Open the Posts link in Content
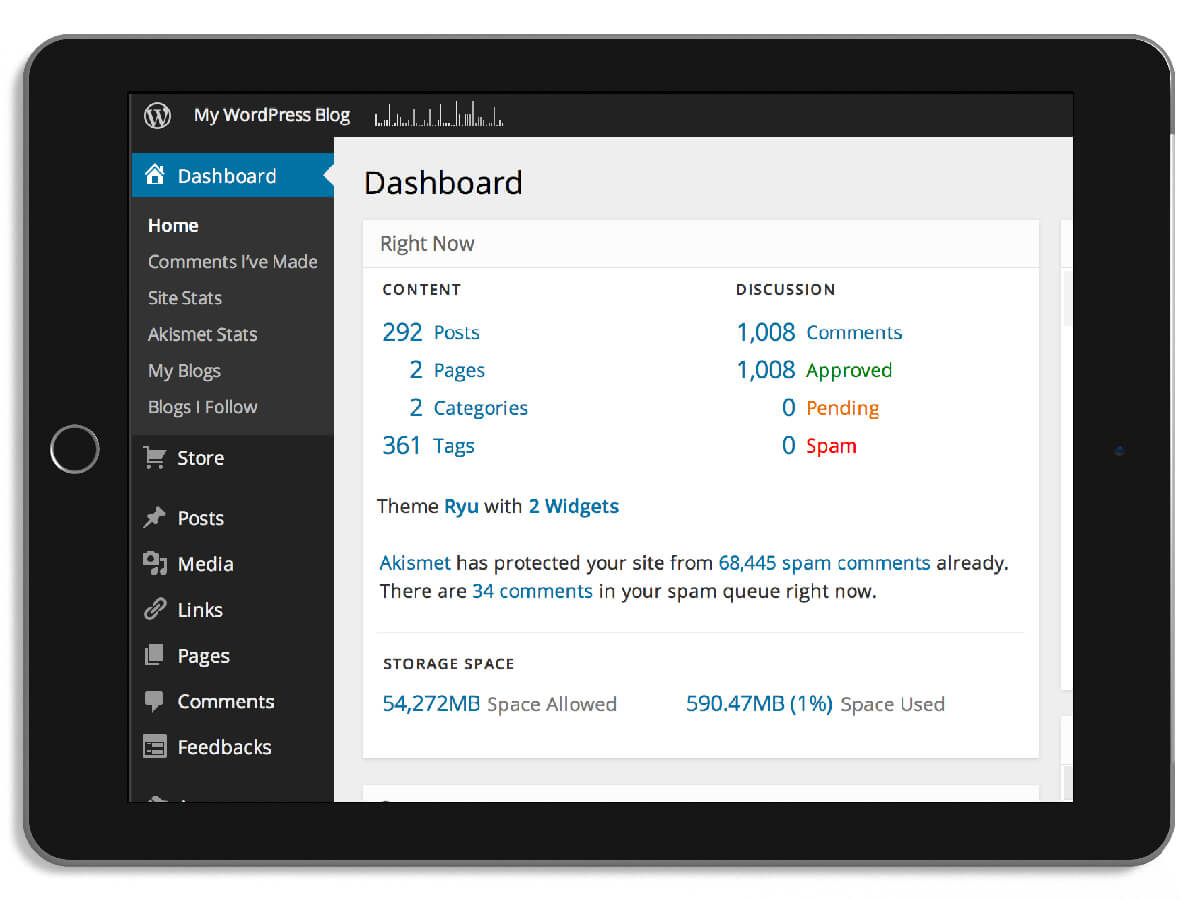The height and width of the screenshot is (901, 1181). click(457, 332)
